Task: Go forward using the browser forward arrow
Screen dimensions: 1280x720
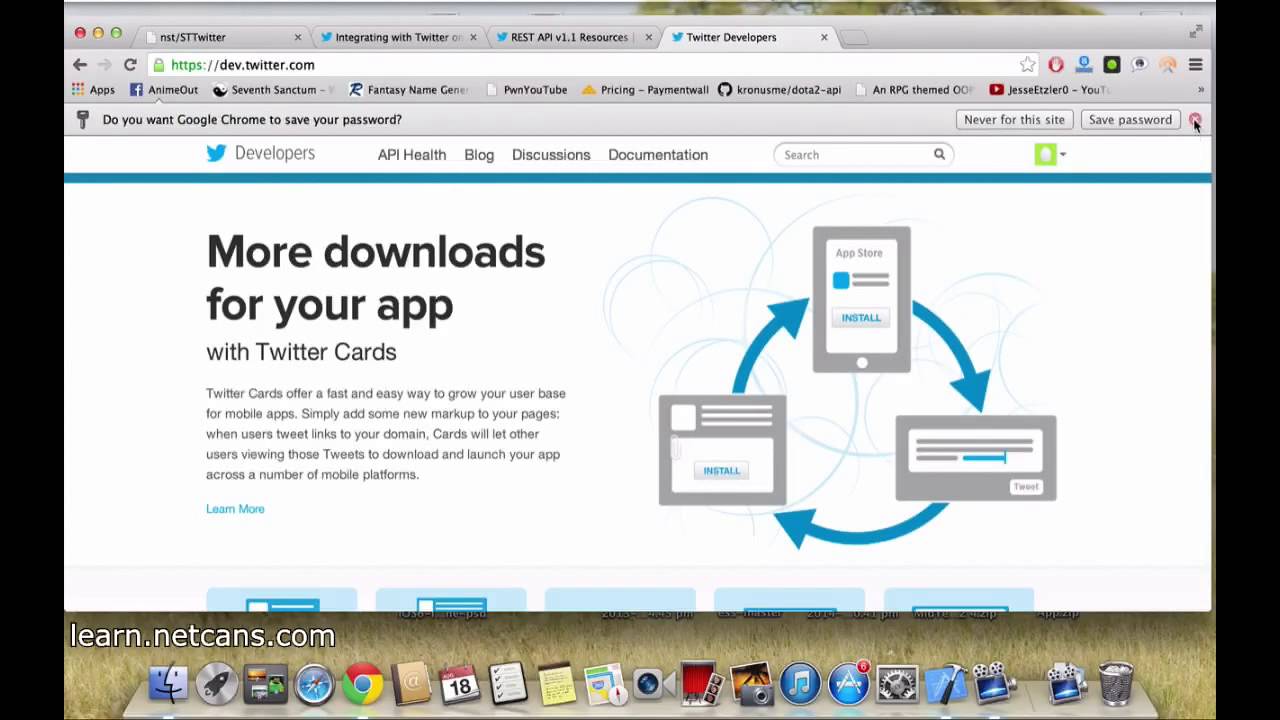Action: (104, 65)
